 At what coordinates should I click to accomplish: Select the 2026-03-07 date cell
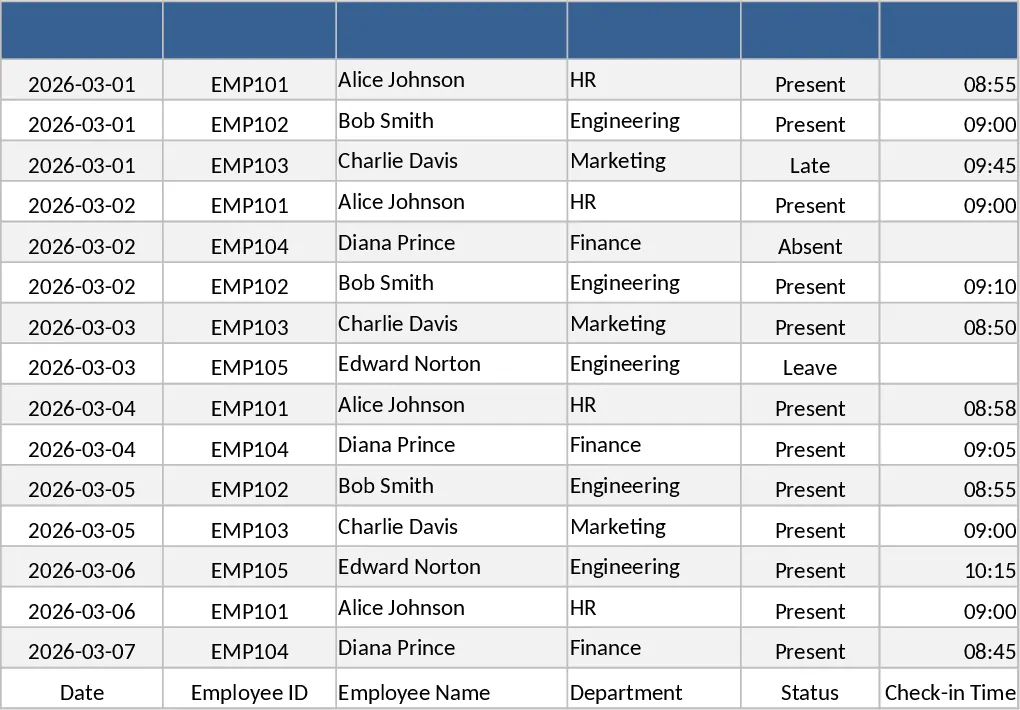81,648
